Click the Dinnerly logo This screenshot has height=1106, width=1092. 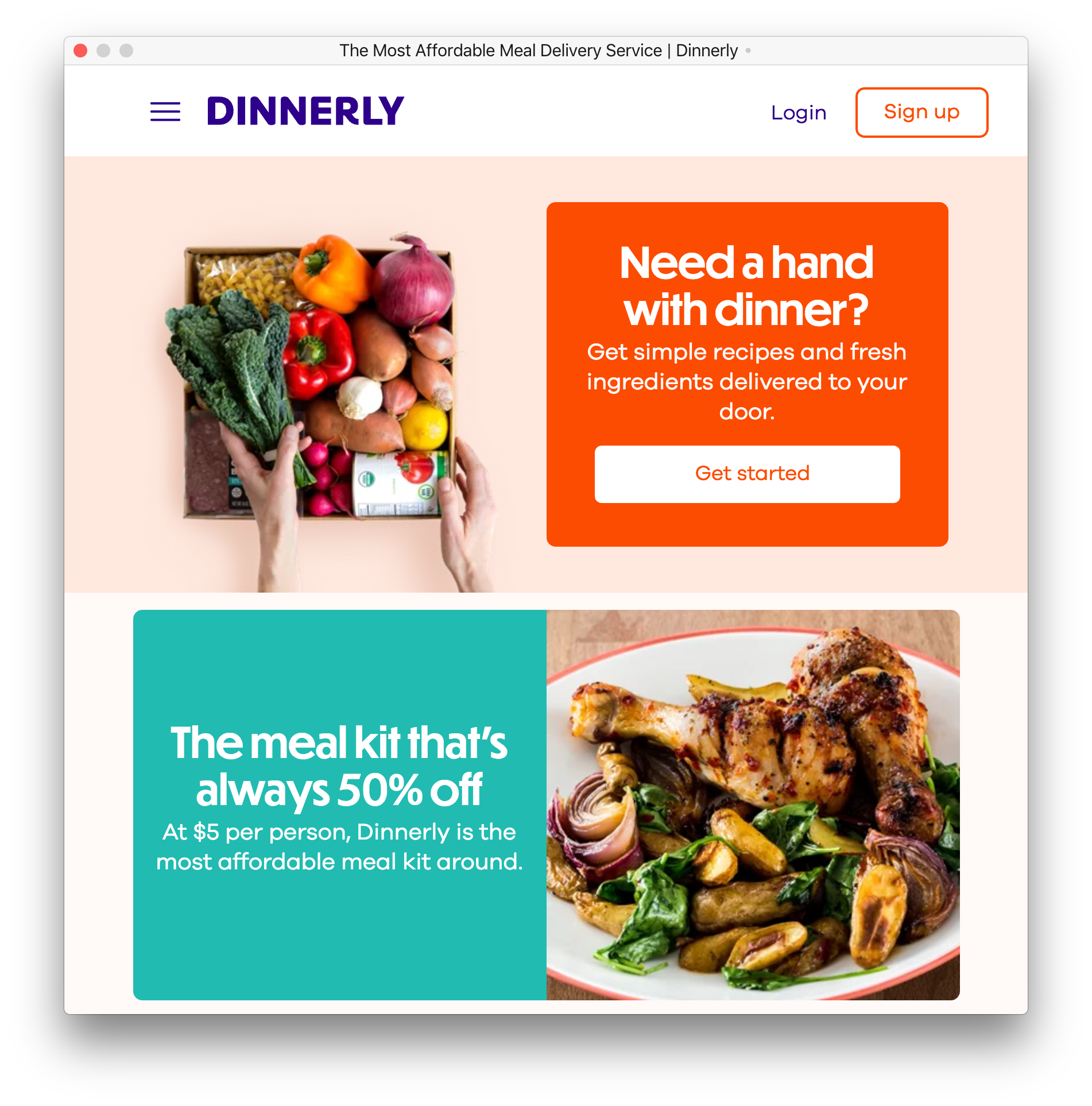(305, 111)
